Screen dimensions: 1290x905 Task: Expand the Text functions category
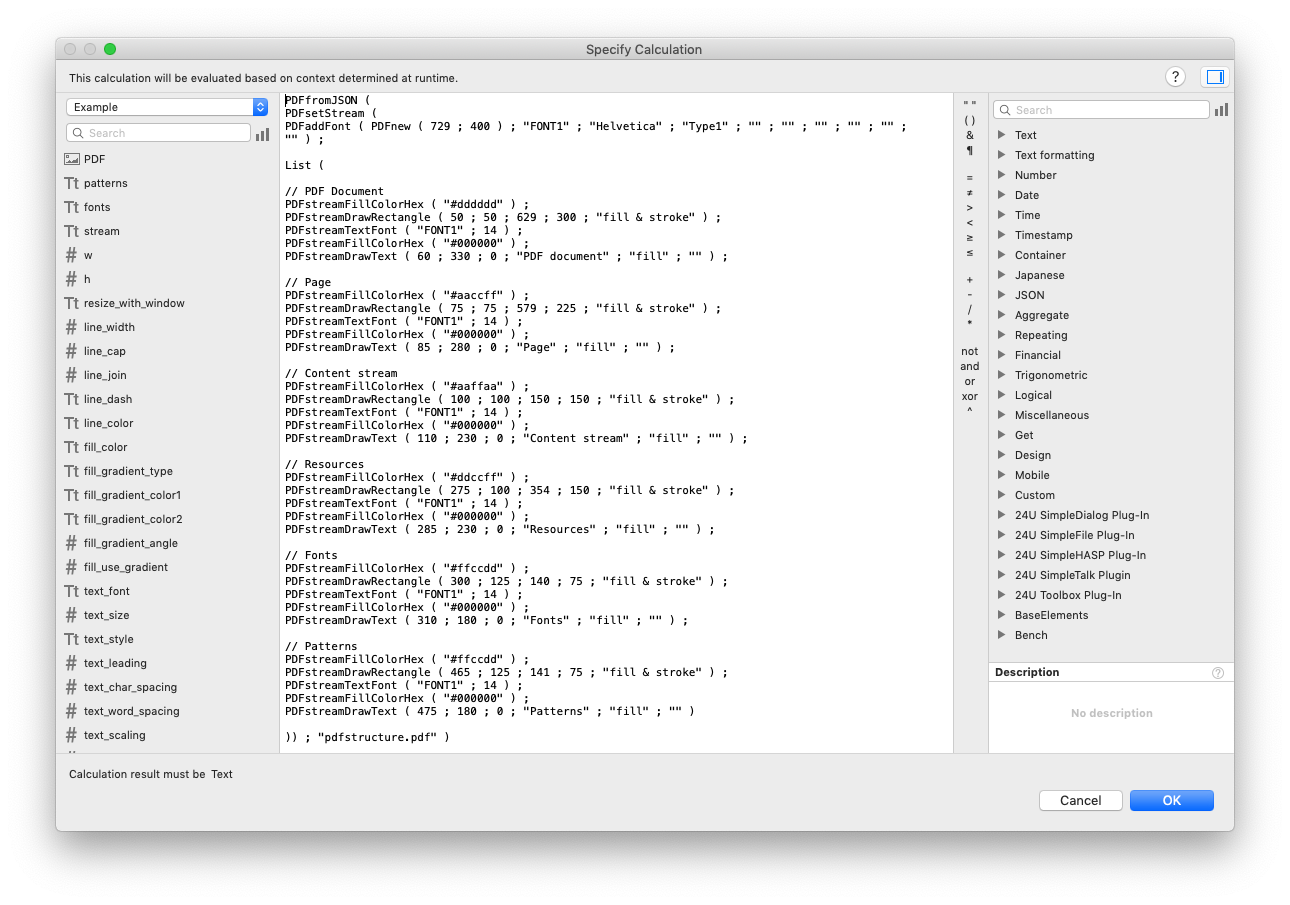tap(1002, 135)
